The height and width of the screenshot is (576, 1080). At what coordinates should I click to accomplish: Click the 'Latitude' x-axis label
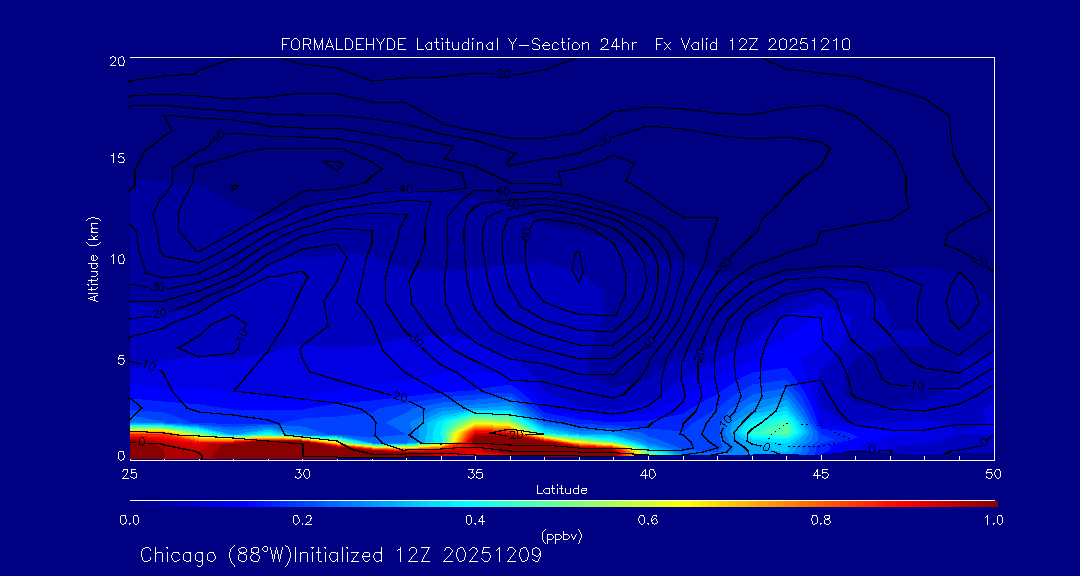click(562, 491)
